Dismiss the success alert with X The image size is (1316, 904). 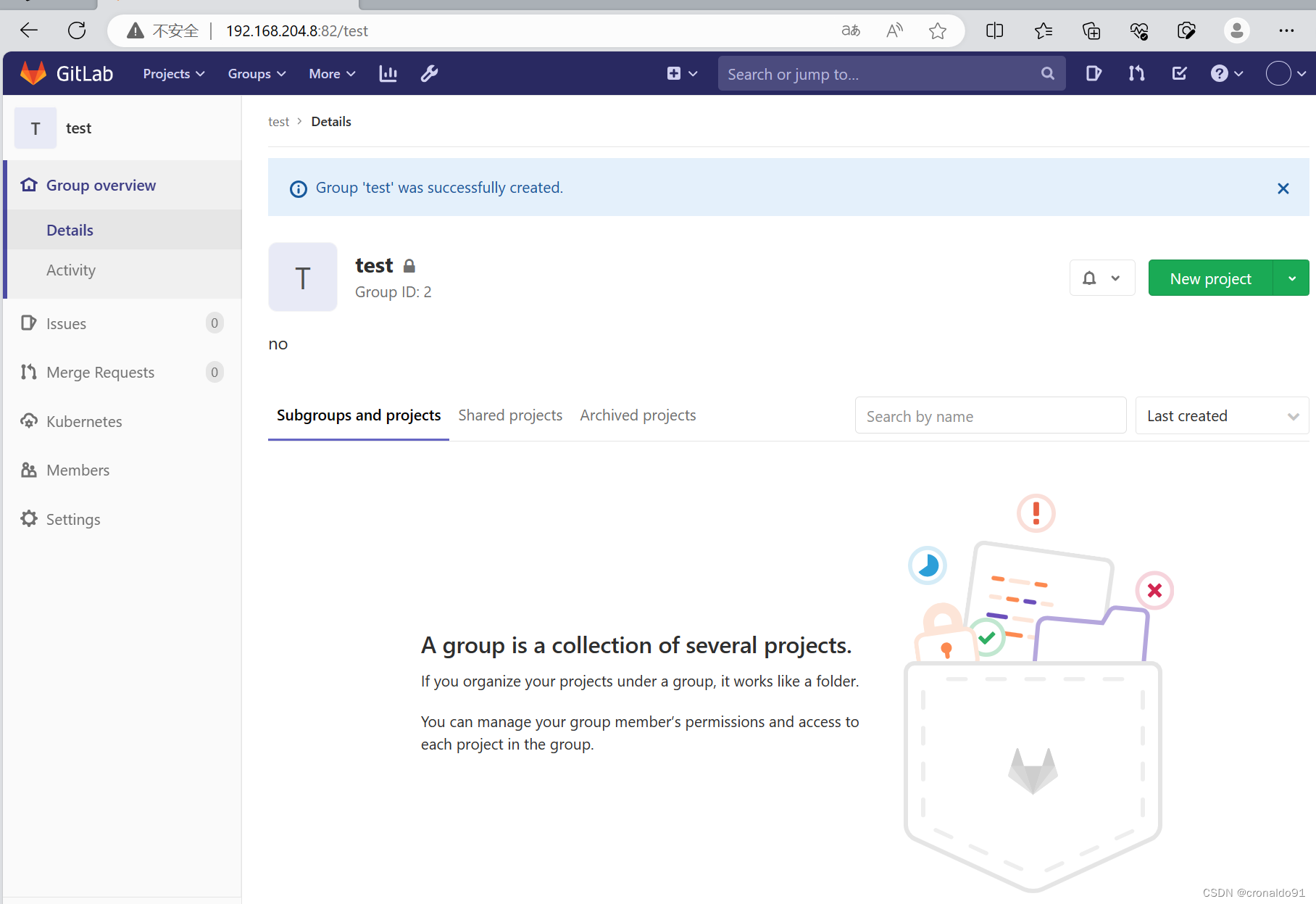tap(1283, 188)
